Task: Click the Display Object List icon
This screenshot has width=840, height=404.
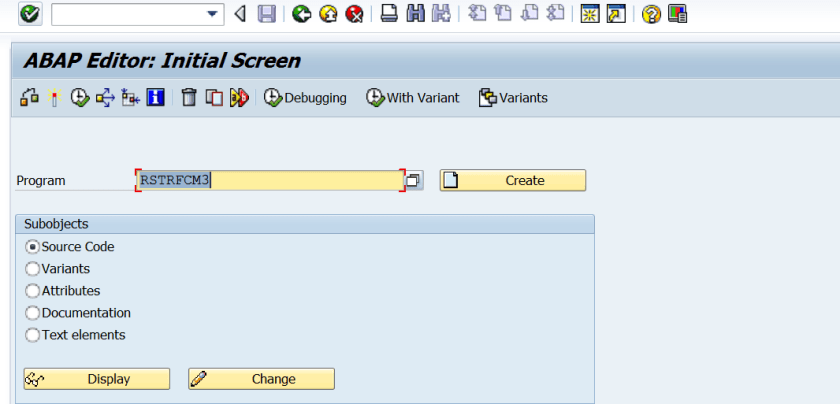Action: [x=130, y=98]
